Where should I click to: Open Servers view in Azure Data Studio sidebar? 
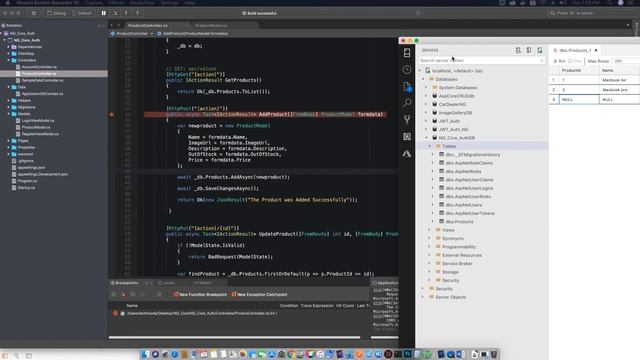point(407,53)
